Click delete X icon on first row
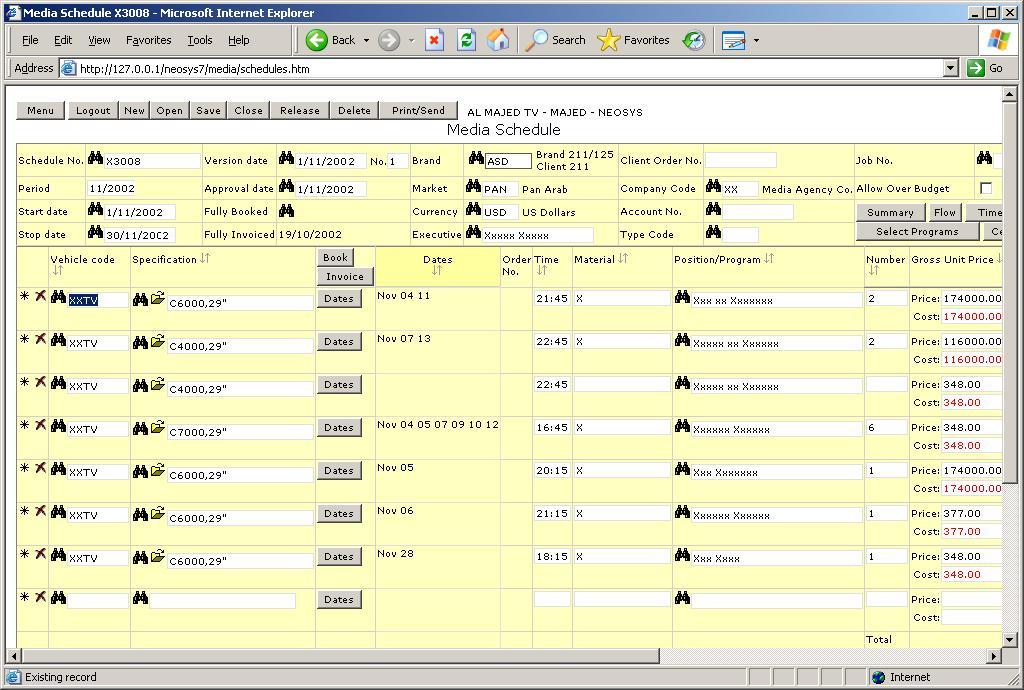The width and height of the screenshot is (1024, 690). point(41,297)
